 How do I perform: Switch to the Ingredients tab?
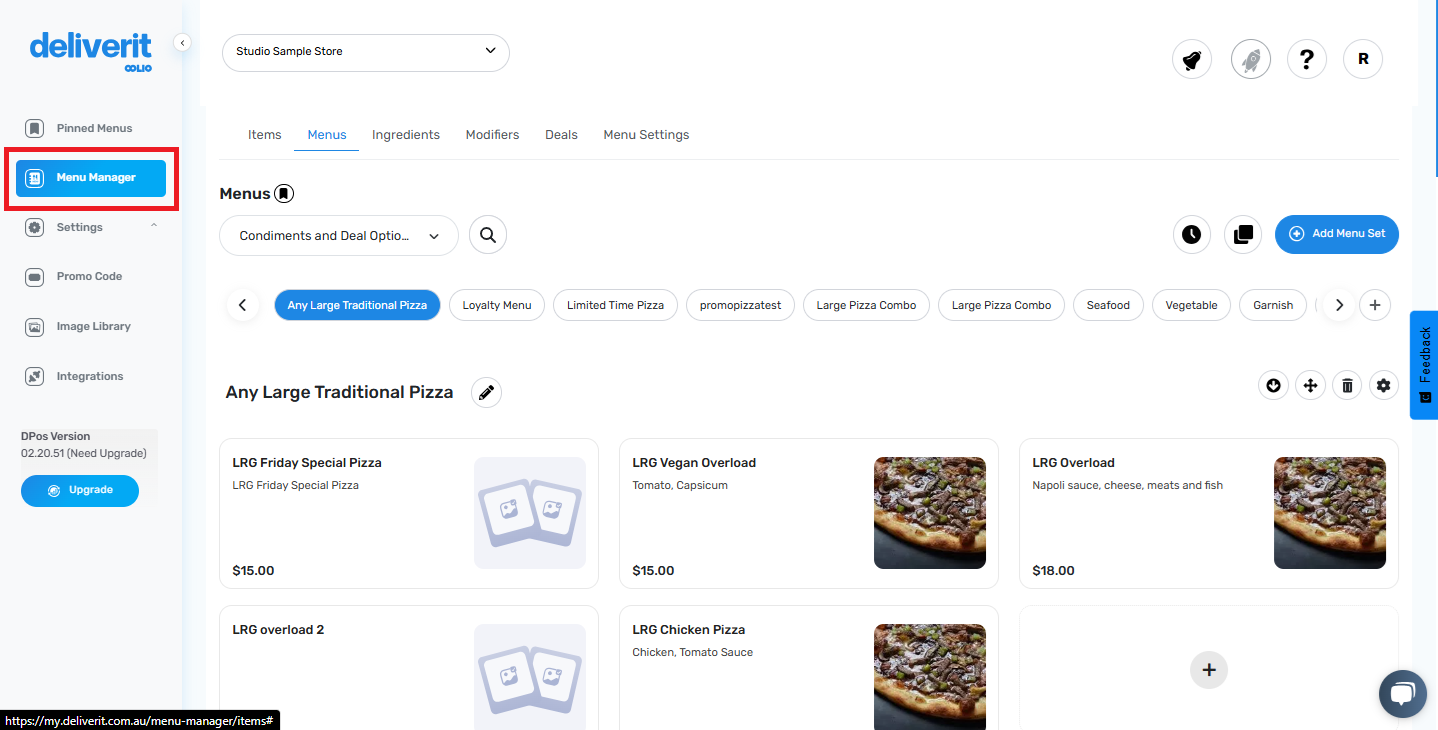406,134
